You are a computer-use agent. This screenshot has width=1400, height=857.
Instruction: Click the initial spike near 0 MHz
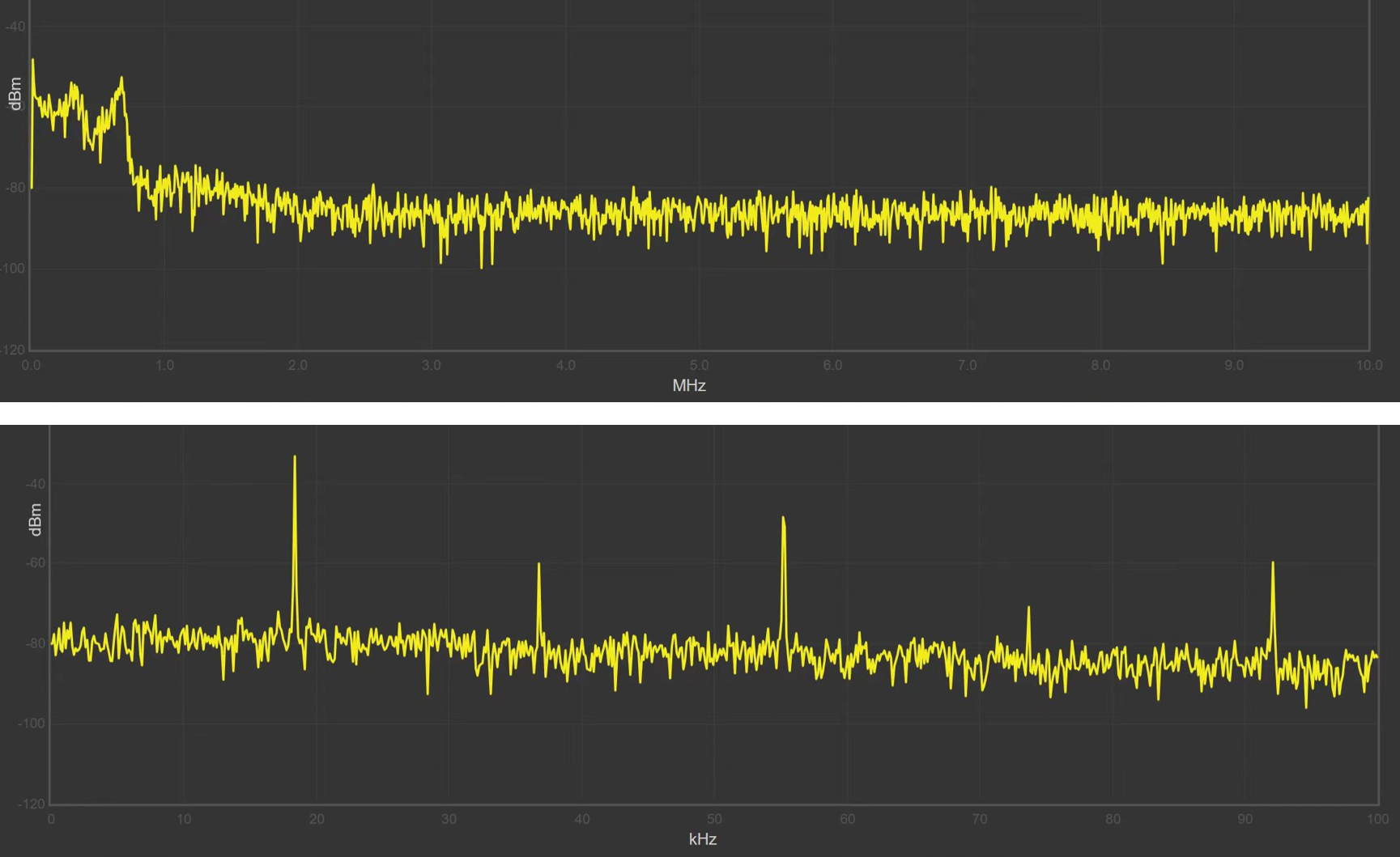click(33, 62)
